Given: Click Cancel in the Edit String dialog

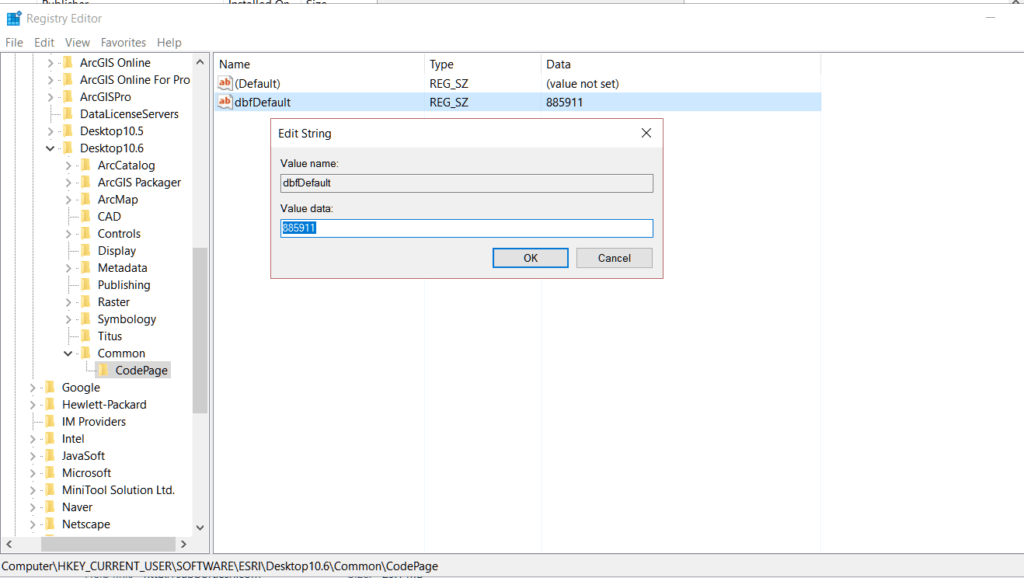Looking at the screenshot, I should point(613,257).
